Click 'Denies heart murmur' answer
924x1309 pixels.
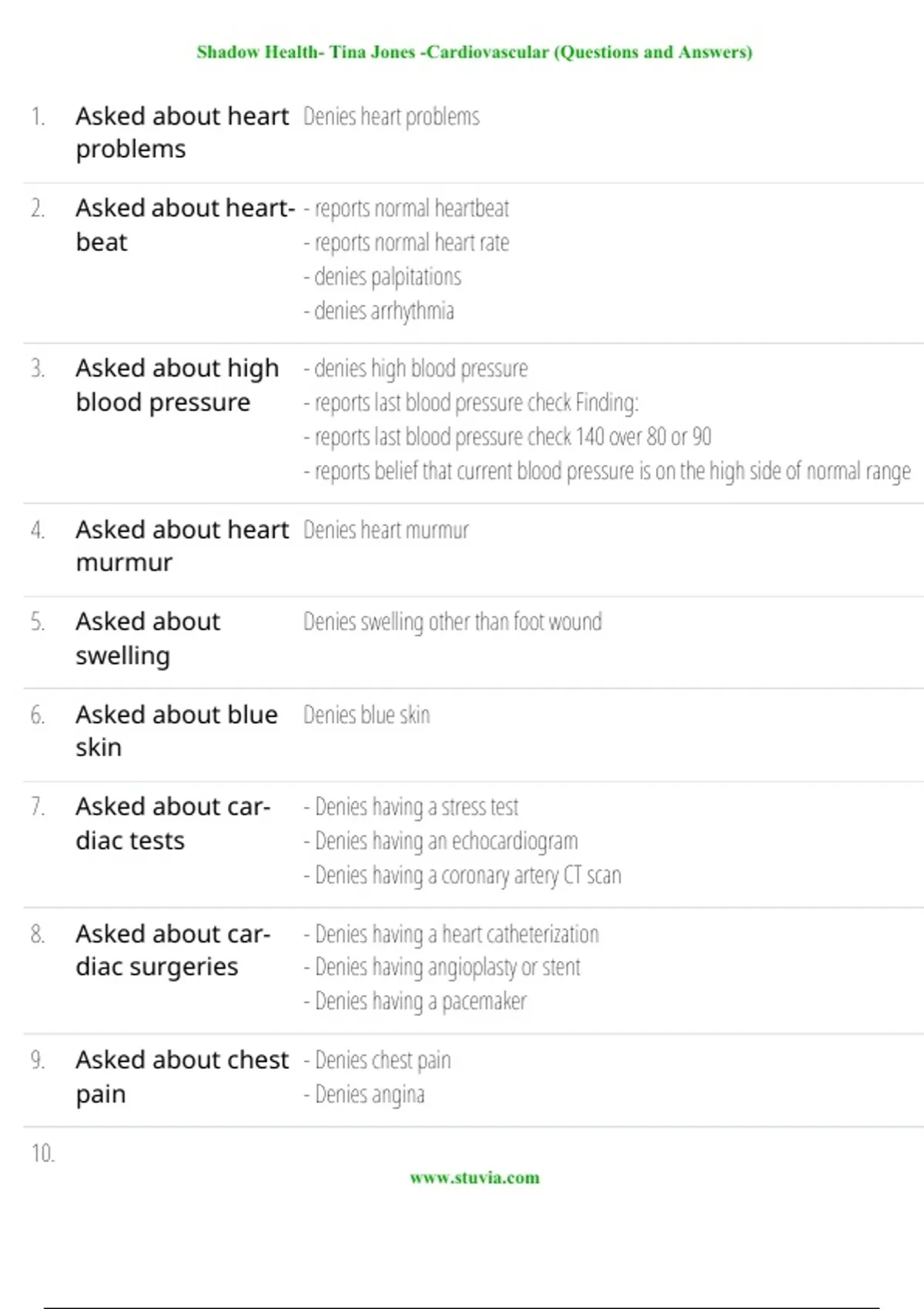pos(386,531)
